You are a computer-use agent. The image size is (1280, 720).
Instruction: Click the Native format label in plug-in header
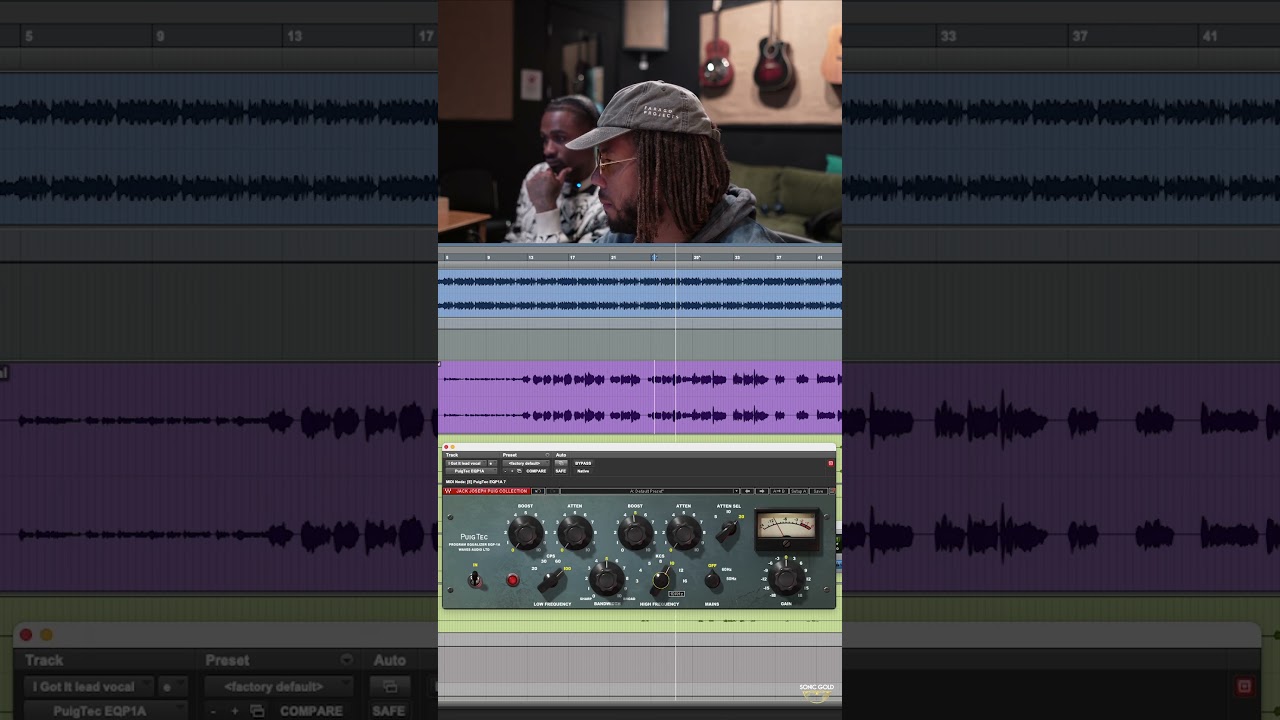pyautogui.click(x=583, y=471)
